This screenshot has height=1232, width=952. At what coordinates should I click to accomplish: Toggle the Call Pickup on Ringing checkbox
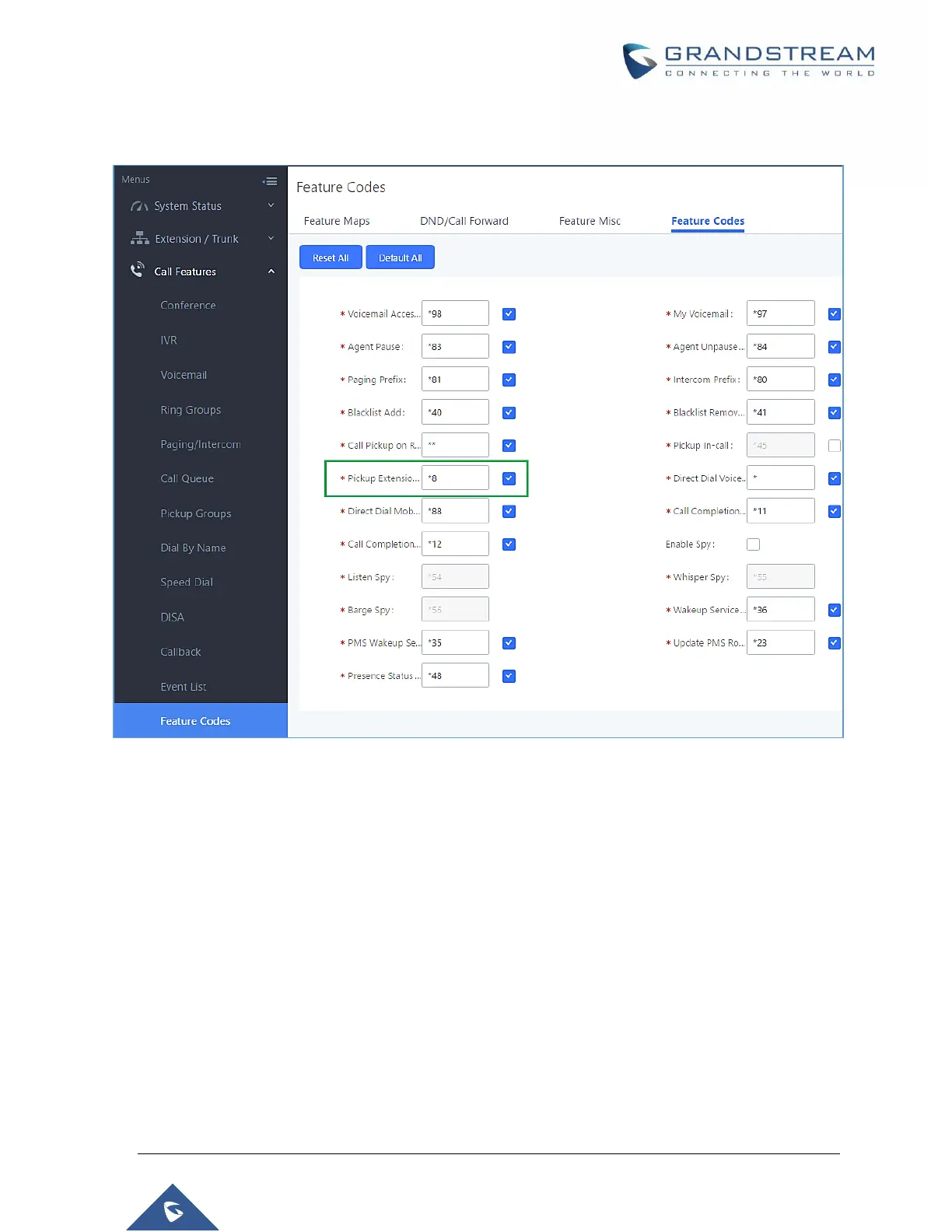click(509, 446)
